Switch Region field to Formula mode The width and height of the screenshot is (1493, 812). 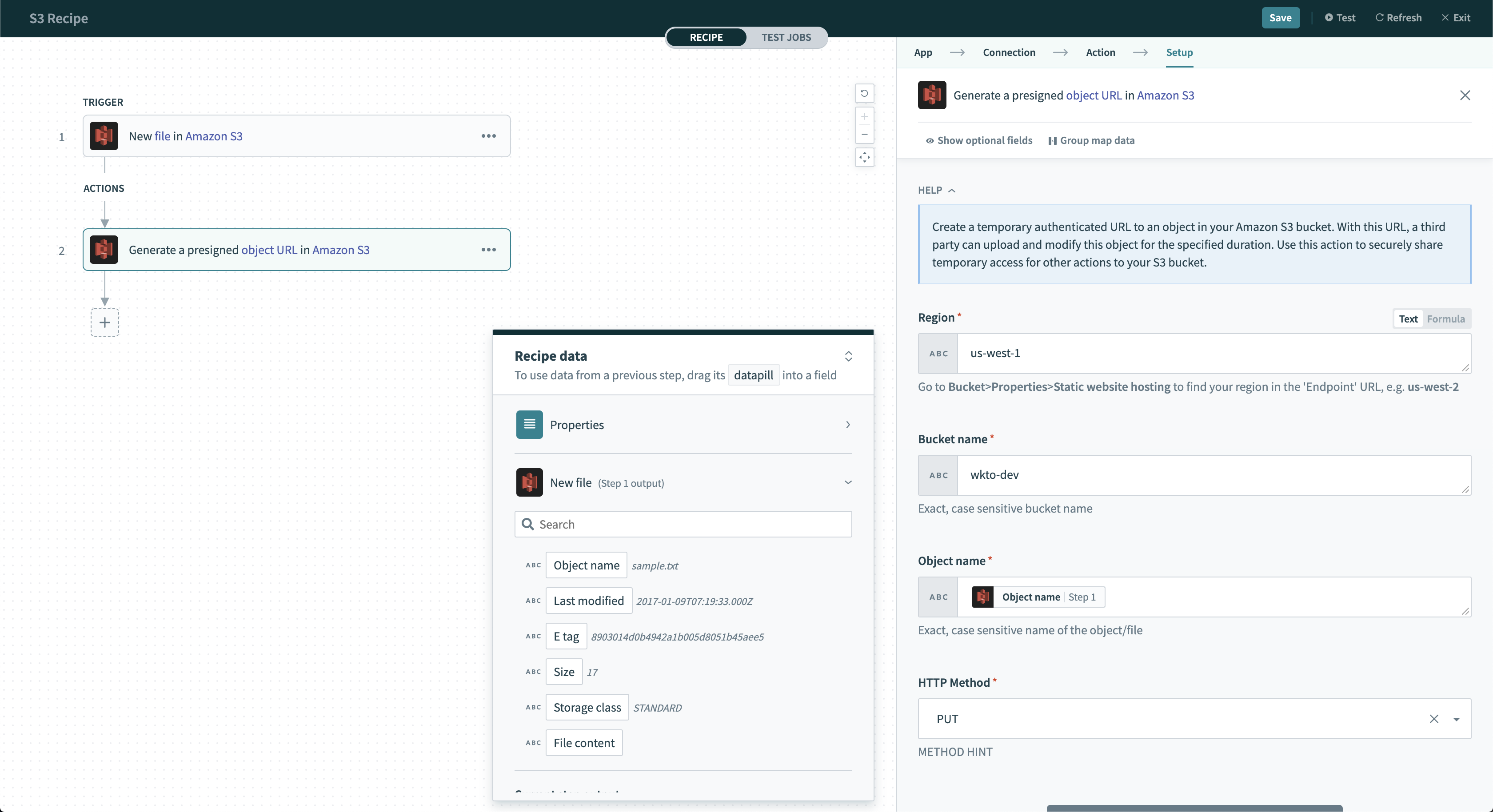(x=1445, y=319)
